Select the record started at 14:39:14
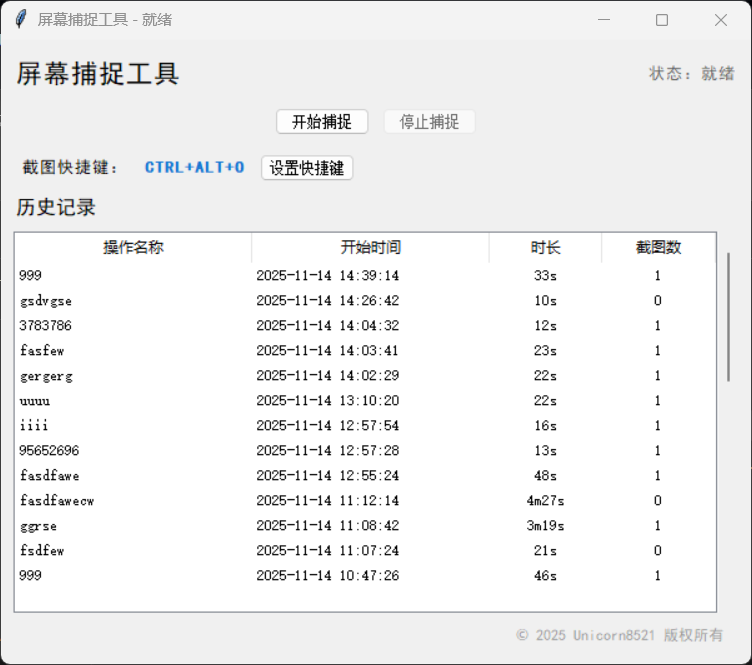The height and width of the screenshot is (665, 752). click(365, 275)
